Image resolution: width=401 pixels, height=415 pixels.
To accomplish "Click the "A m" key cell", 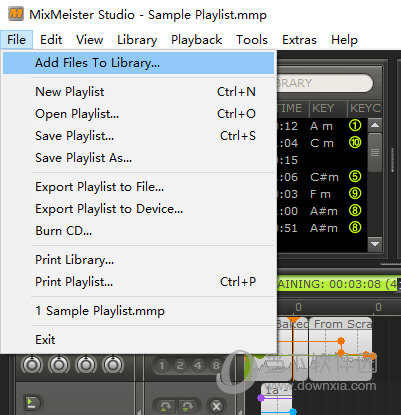I will point(321,126).
